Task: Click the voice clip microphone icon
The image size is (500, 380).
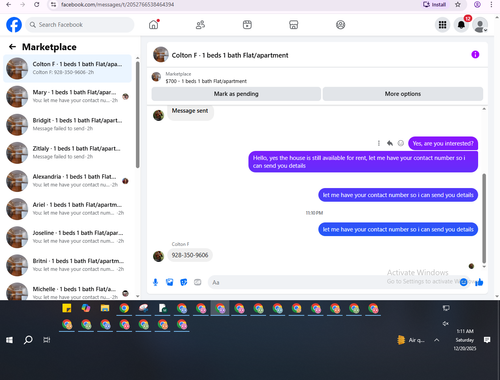Action: (x=155, y=283)
